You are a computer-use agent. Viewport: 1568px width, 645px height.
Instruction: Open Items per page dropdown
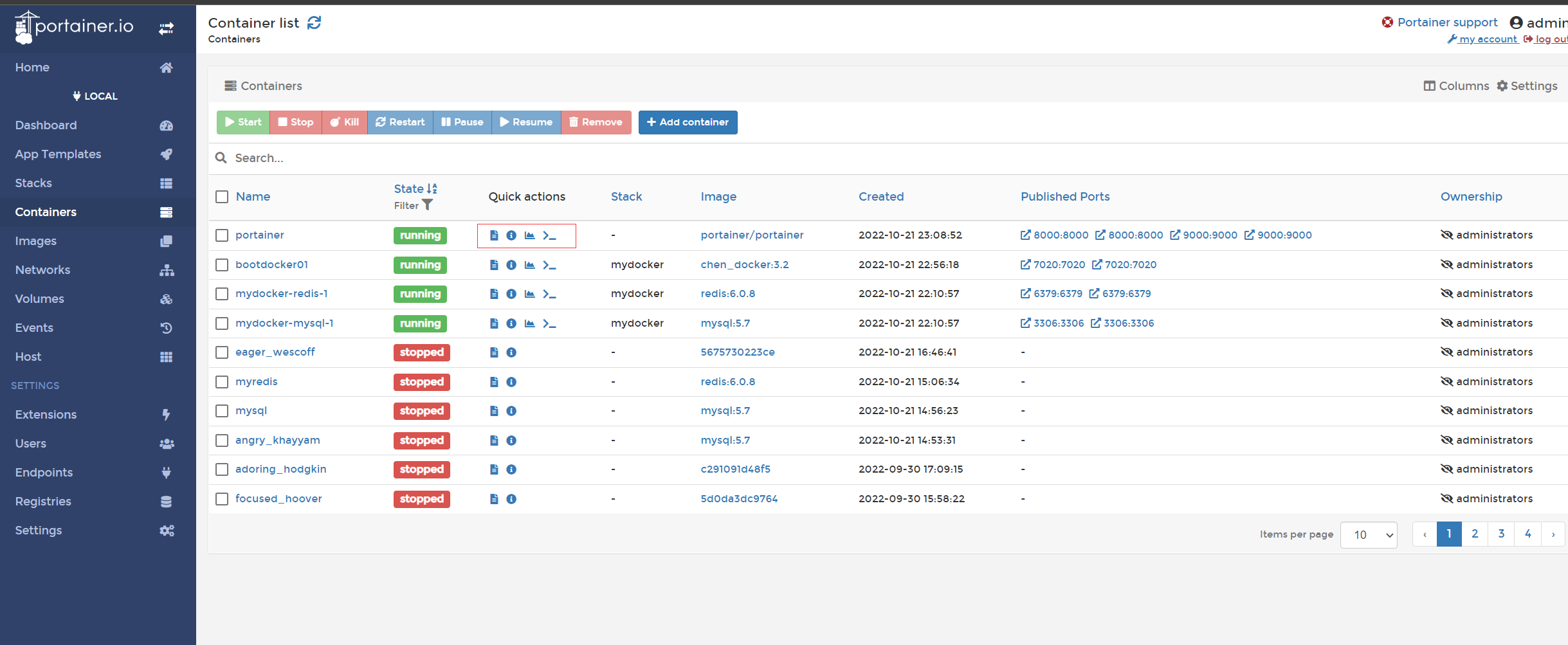tap(1369, 535)
